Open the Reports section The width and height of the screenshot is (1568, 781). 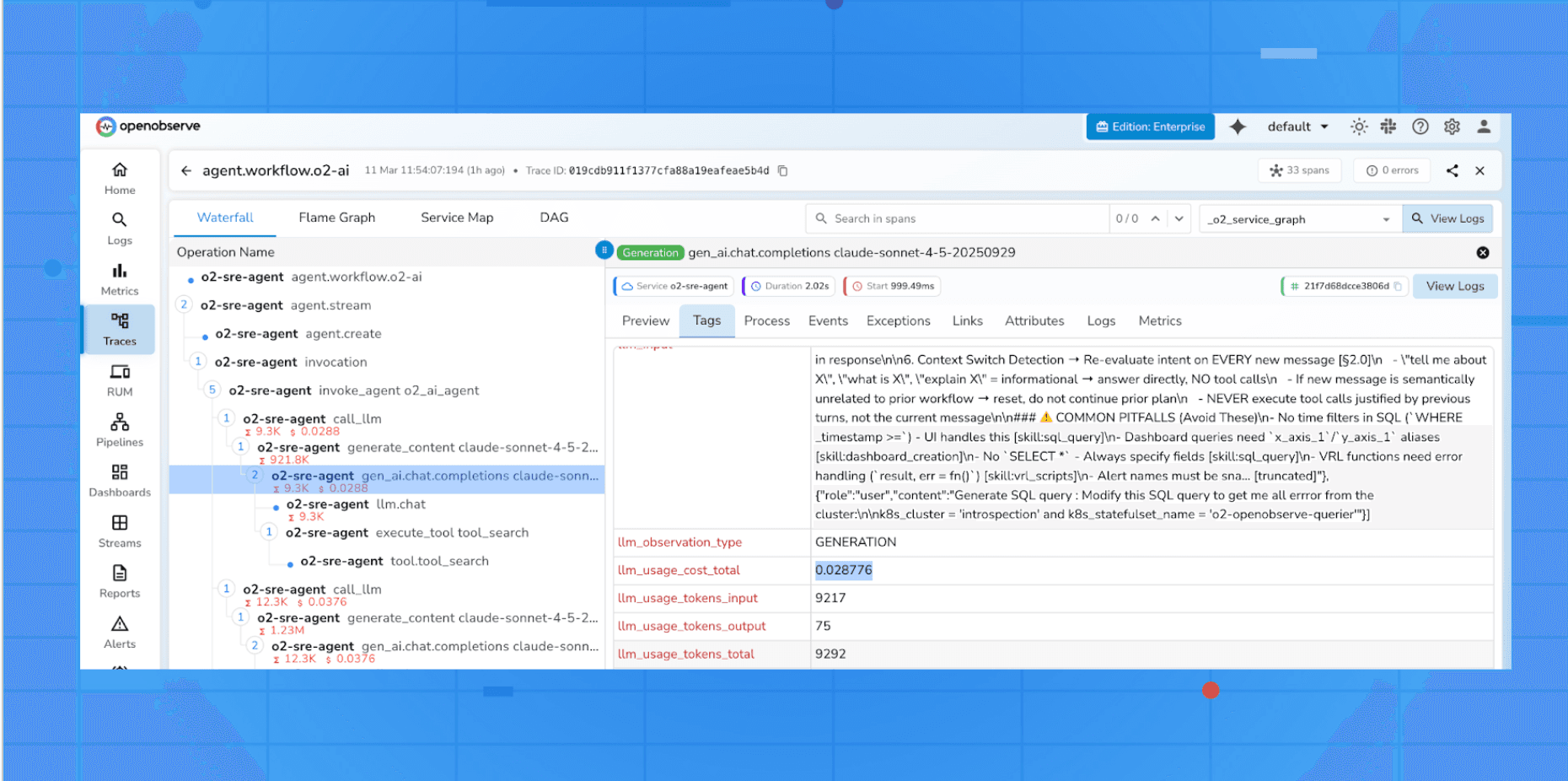(119, 580)
